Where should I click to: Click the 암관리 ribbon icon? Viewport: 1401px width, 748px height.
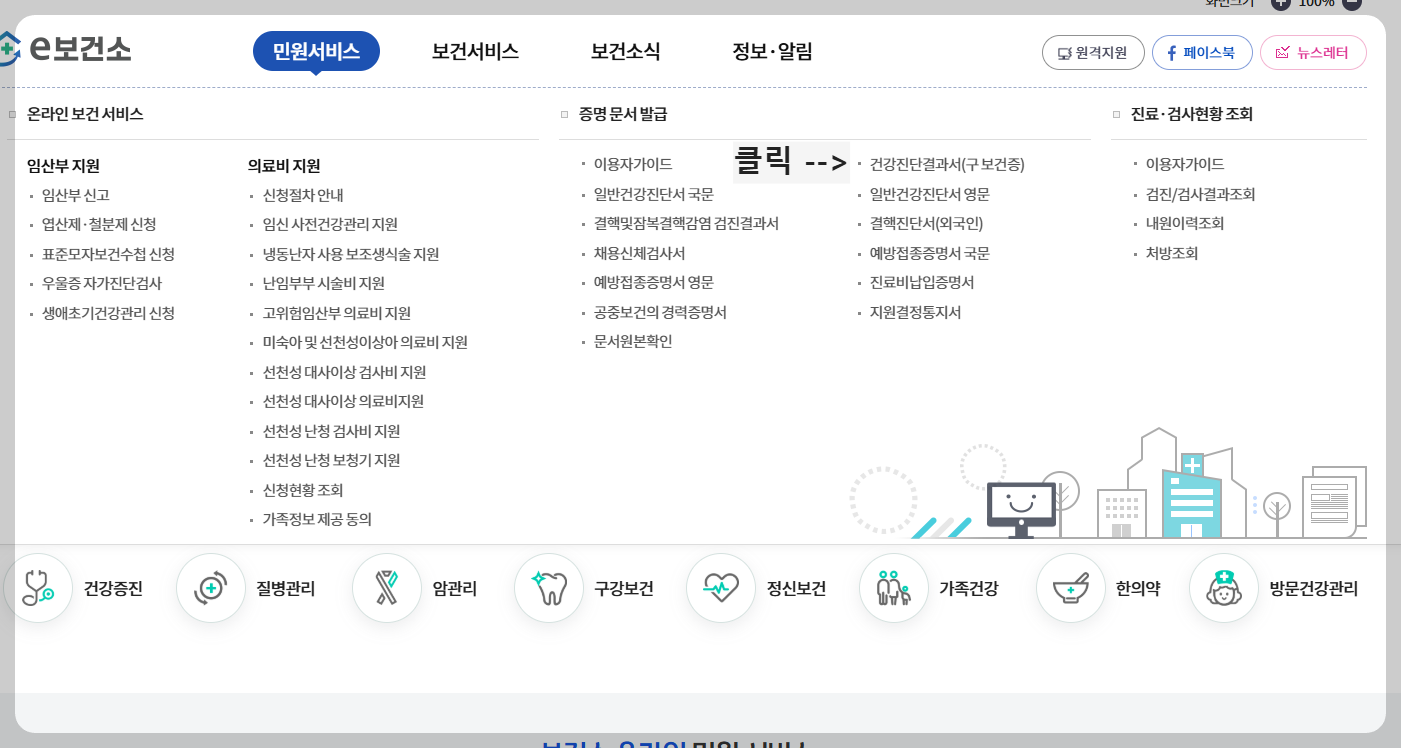click(x=420, y=589)
